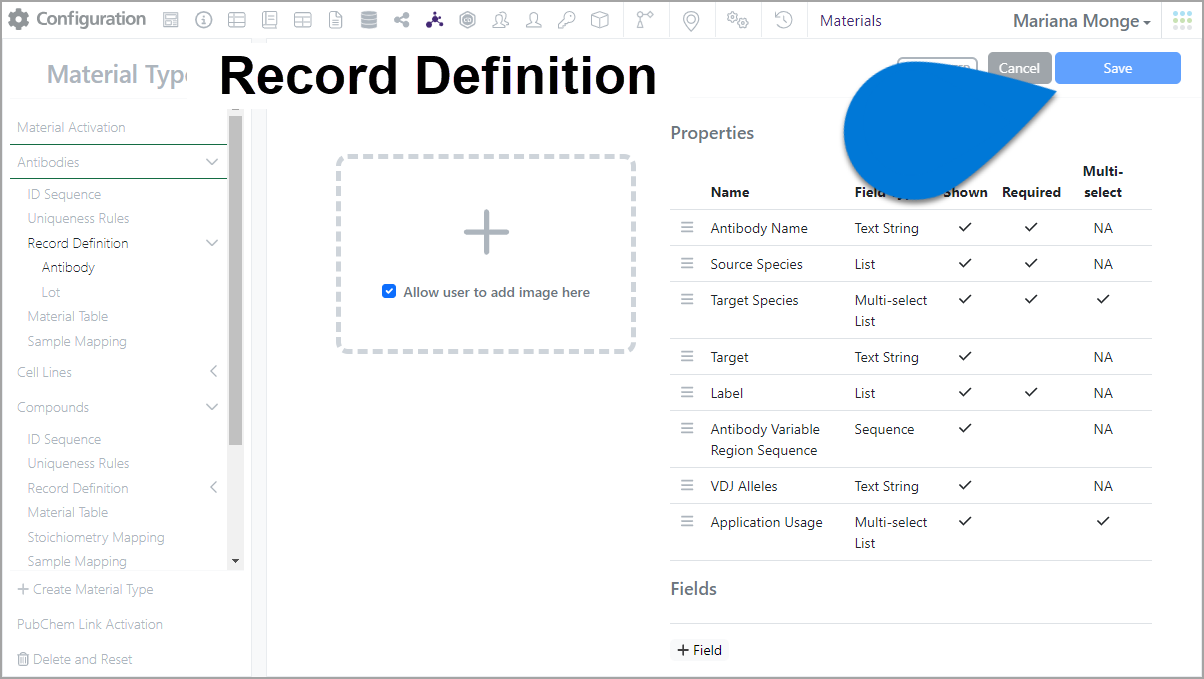
Task: Open the database stack icon
Action: [369, 20]
